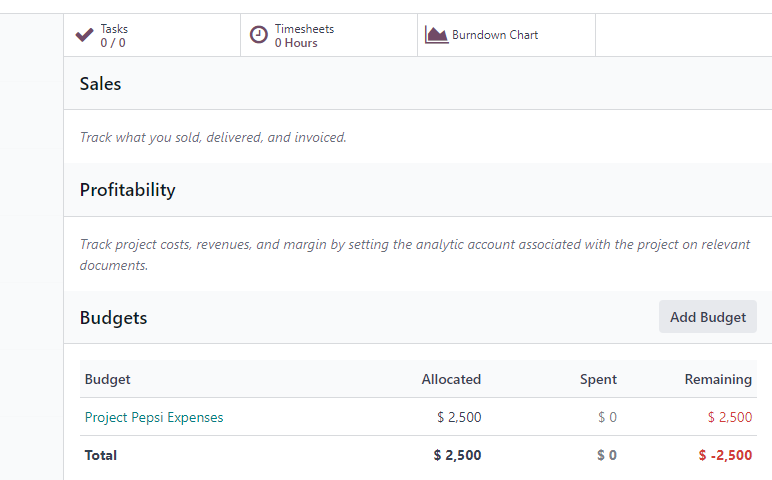Click the Project Pepsi $ 0 spent value
This screenshot has width=772, height=480.
607,417
